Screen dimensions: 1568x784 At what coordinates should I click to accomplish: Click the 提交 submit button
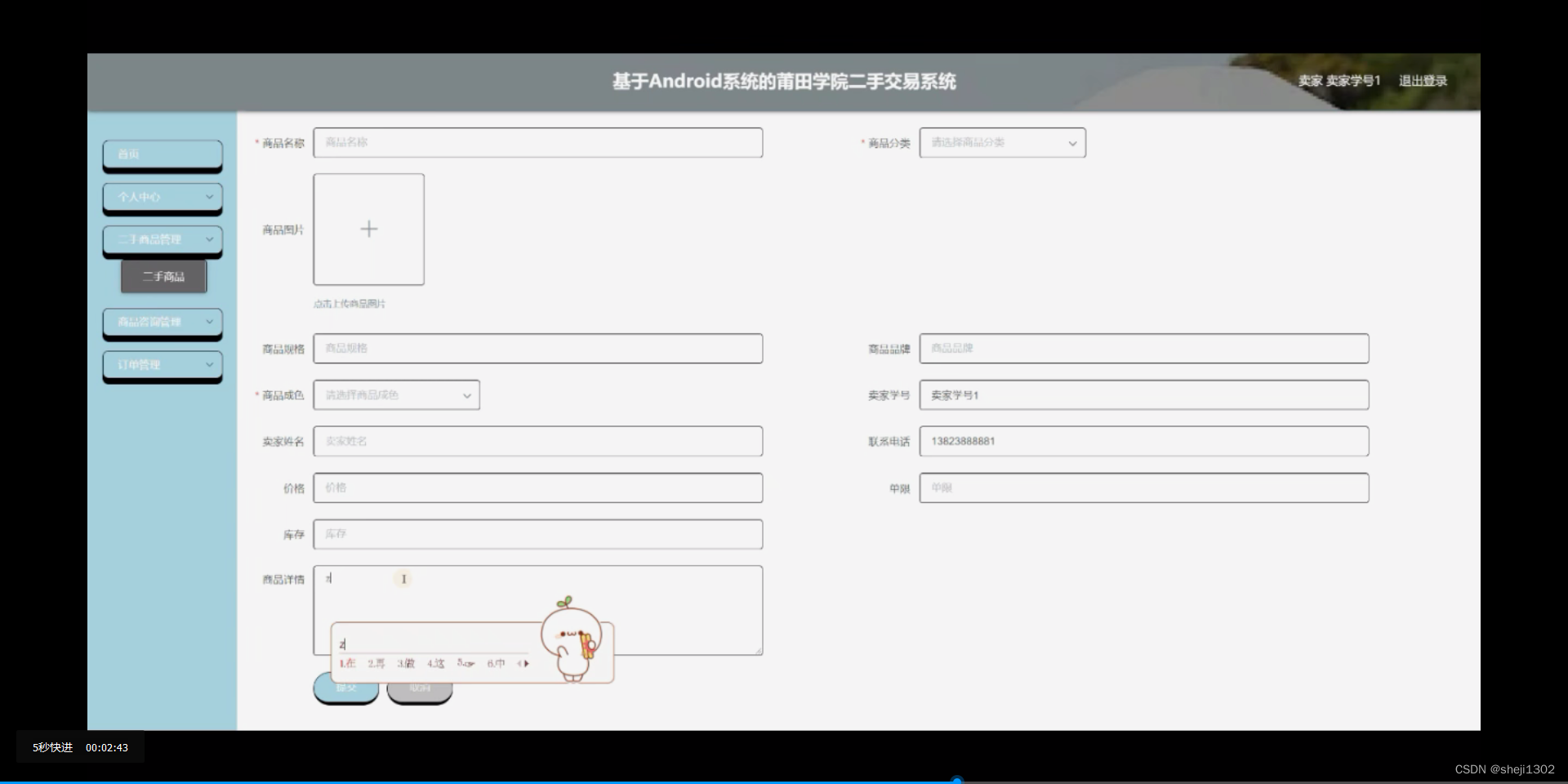pyautogui.click(x=345, y=688)
